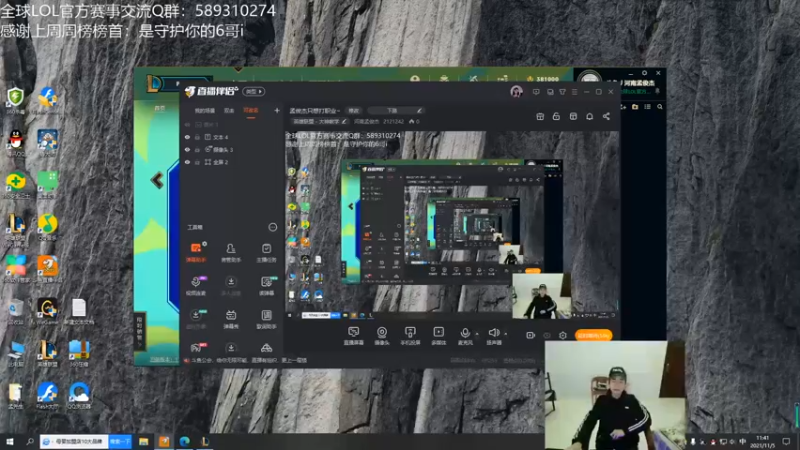Viewport: 800px width, 450px height.
Task: Hide the 文本 4 layer with eye icon
Action: [x=187, y=137]
